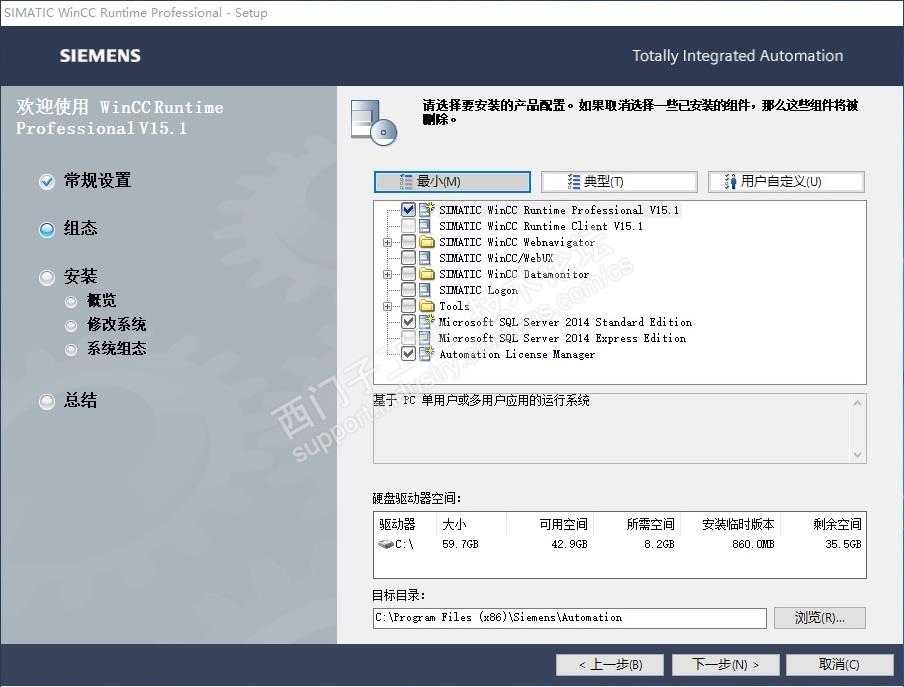Check the Tools folder checkbox
Image resolution: width=904 pixels, height=687 pixels.
408,305
